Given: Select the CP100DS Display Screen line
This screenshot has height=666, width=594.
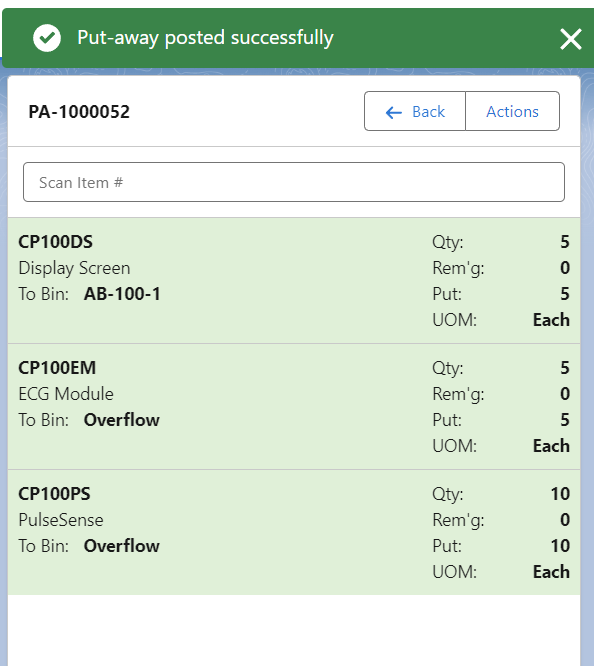Looking at the screenshot, I should tap(294, 280).
